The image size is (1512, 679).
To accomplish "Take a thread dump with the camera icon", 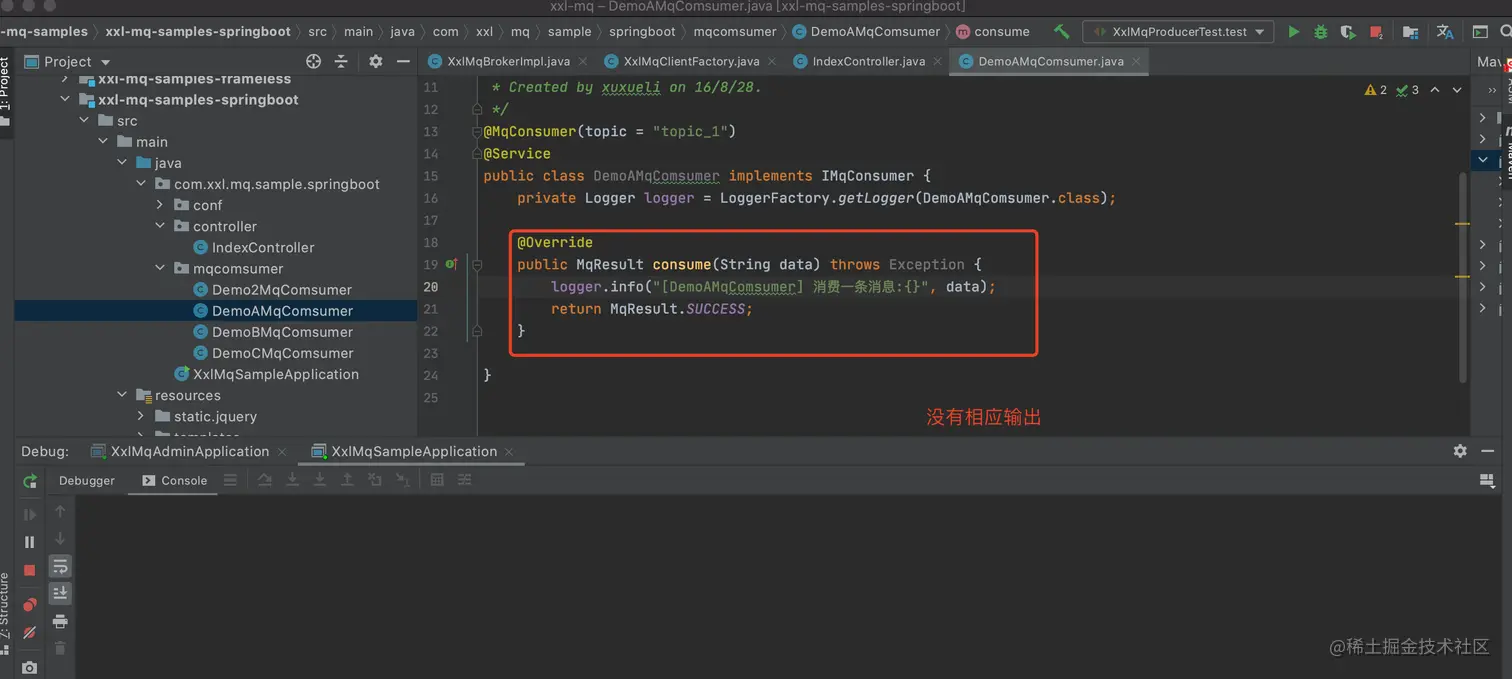I will pyautogui.click(x=30, y=667).
